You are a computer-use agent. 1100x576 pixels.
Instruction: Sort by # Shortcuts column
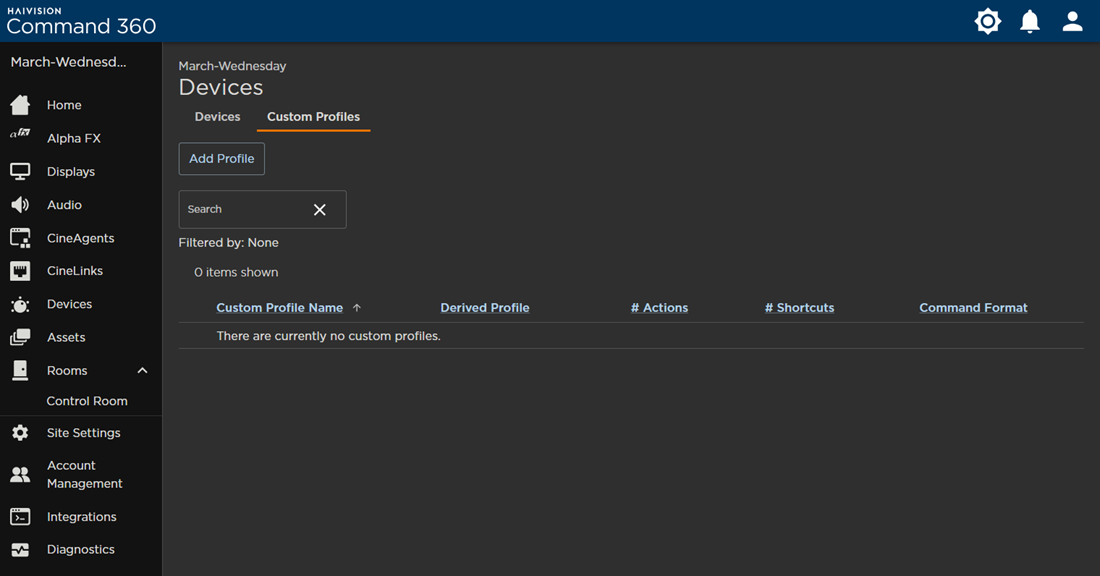pyautogui.click(x=800, y=308)
